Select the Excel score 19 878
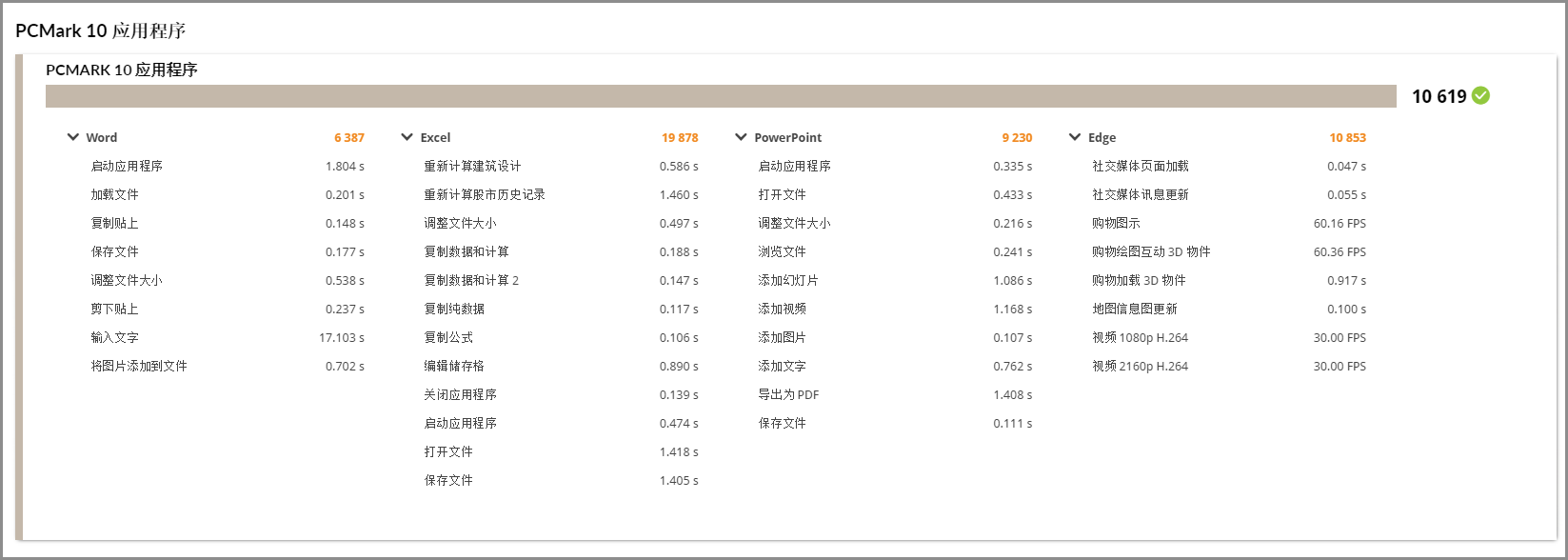 tap(679, 138)
